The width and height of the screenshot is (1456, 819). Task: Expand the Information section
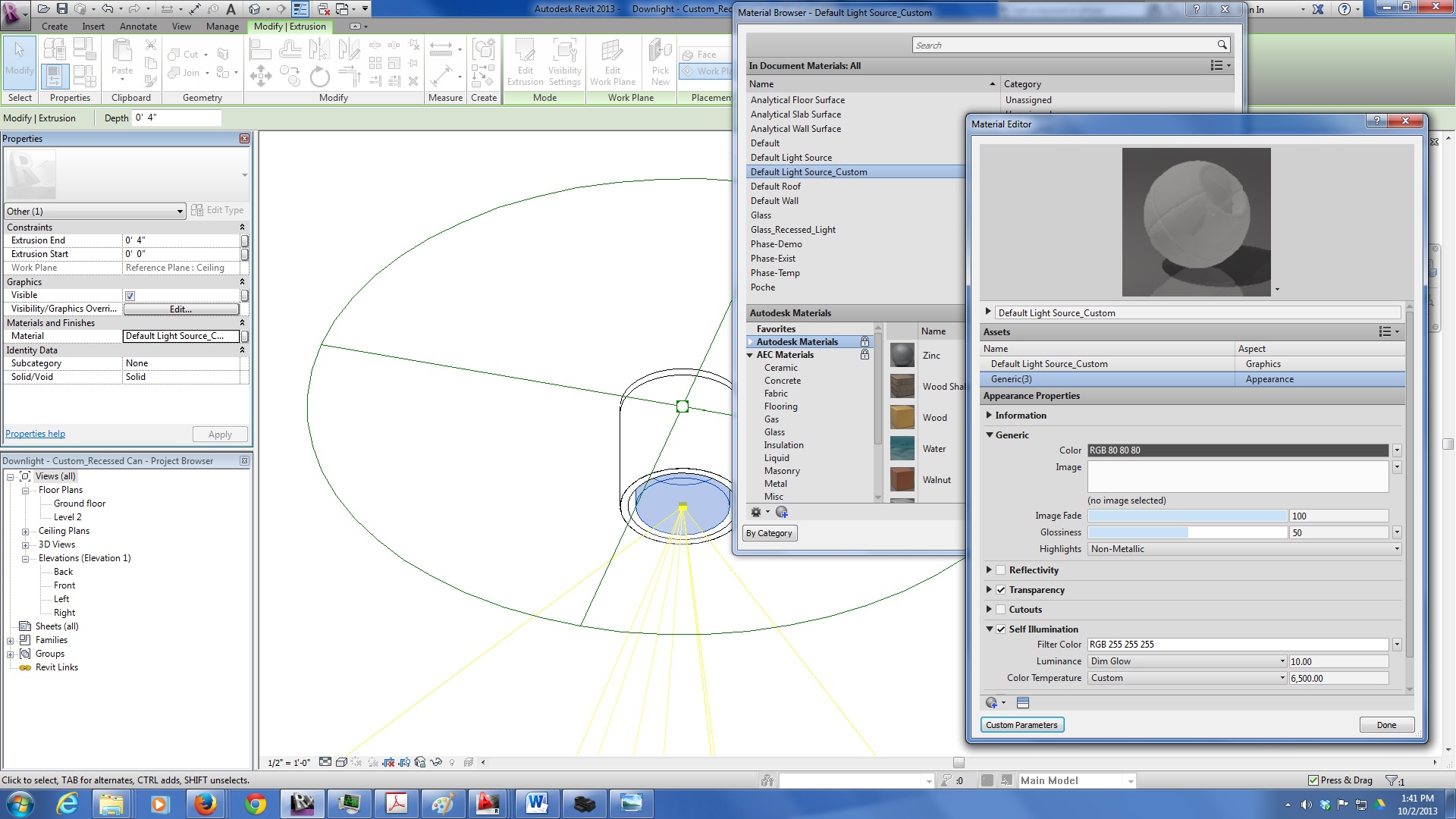pyautogui.click(x=989, y=416)
